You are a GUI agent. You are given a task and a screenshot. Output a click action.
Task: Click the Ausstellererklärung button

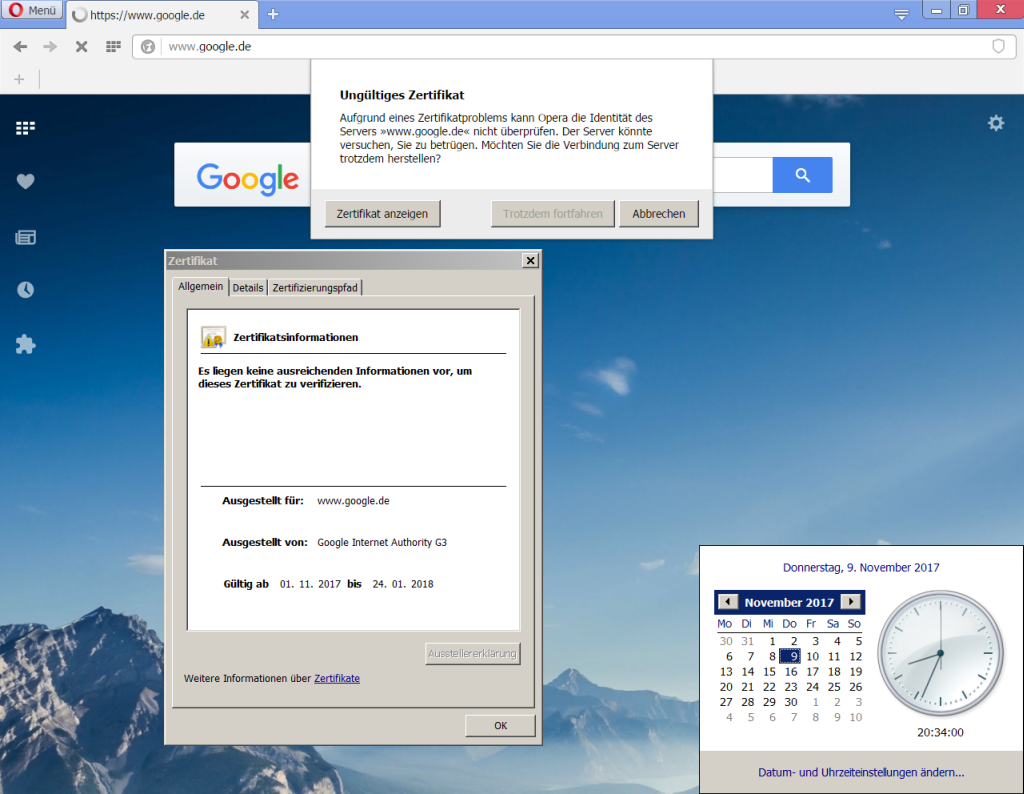[472, 654]
